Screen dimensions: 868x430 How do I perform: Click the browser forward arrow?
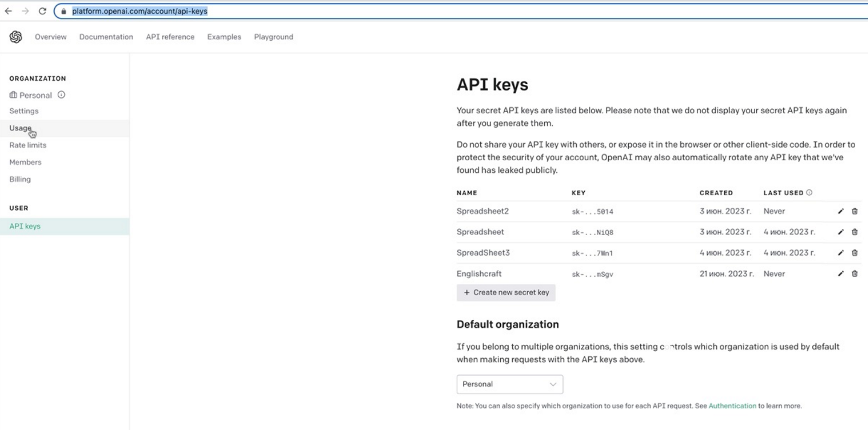click(x=25, y=11)
